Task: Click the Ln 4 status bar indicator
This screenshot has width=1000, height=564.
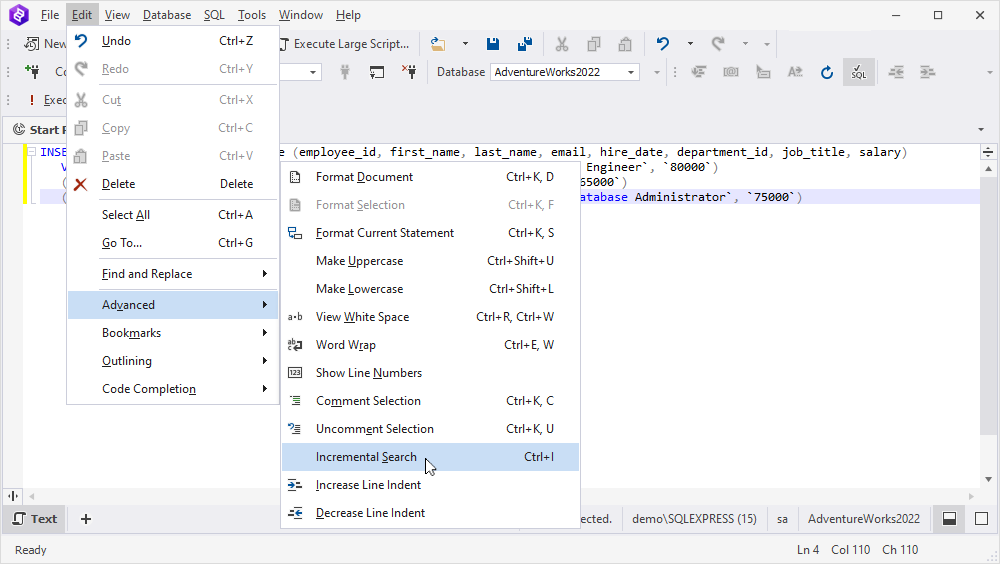Action: [807, 549]
